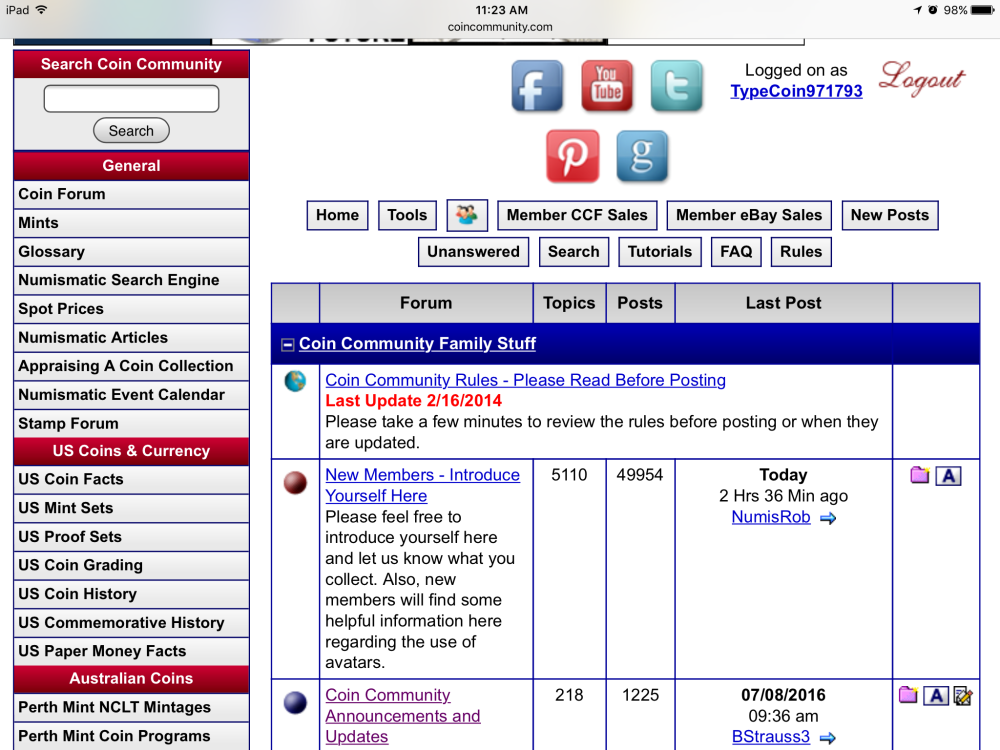Click the Logout link

922,78
